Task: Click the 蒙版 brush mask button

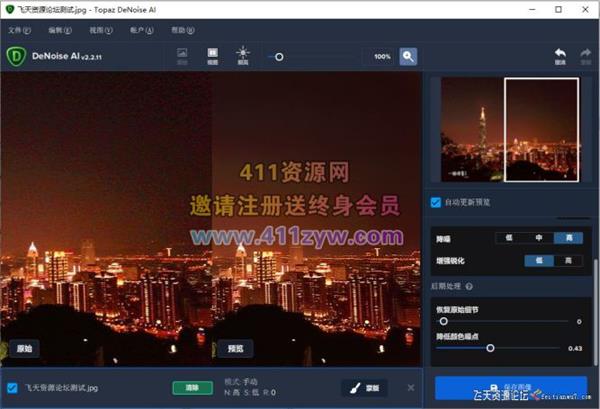Action: coord(364,388)
